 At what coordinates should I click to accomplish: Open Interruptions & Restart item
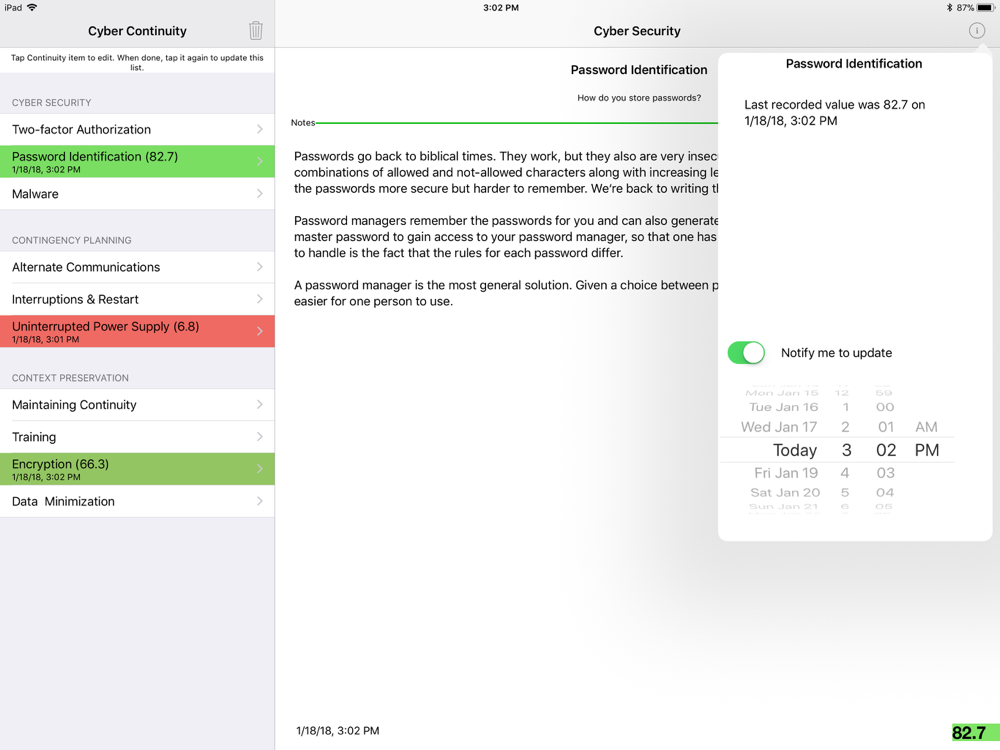pyautogui.click(x=137, y=299)
